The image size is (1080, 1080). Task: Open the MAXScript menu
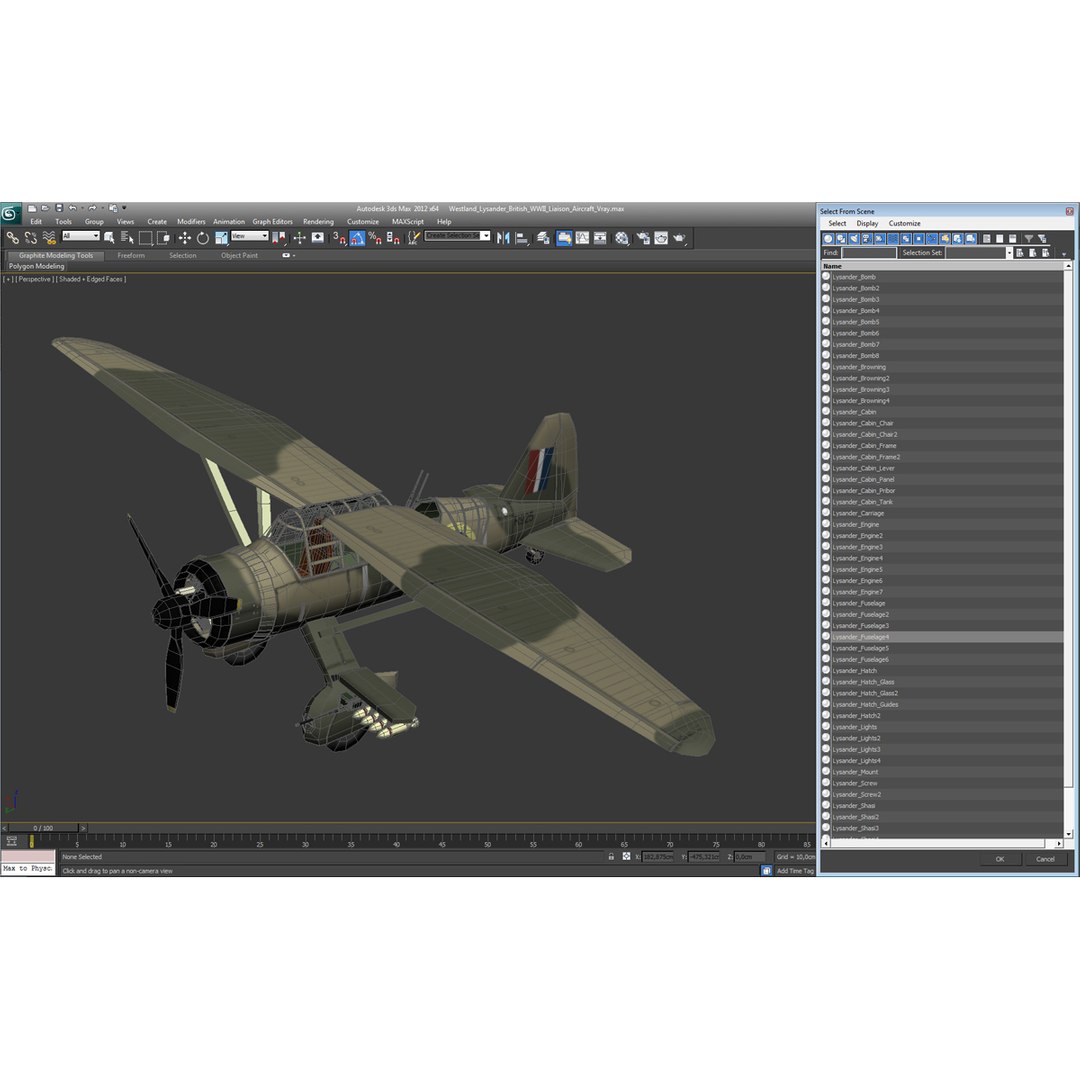click(408, 222)
